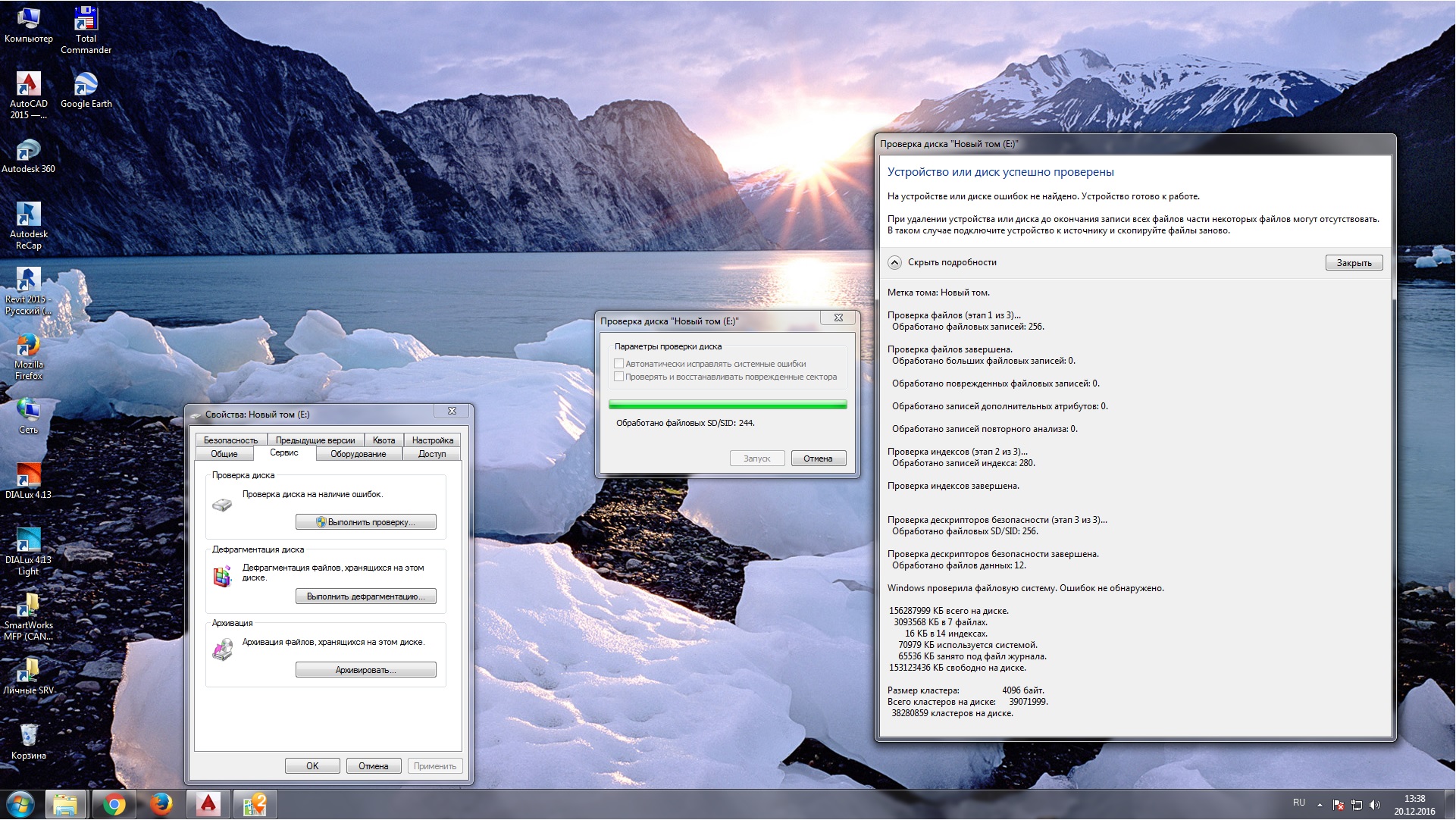This screenshot has height=820, width=1456.
Task: Click the RU language indicator in tray
Action: point(1298,803)
